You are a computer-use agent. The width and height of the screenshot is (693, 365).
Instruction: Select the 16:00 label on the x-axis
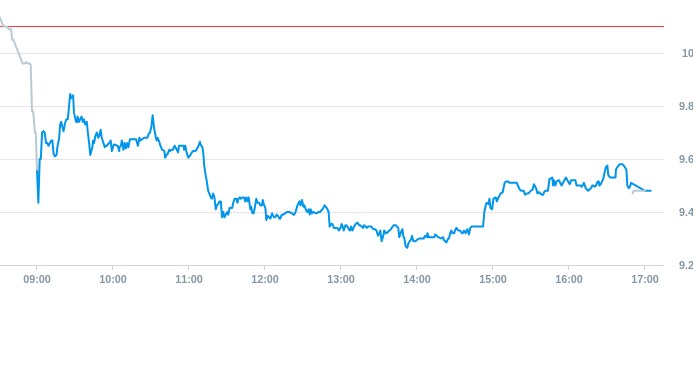click(x=569, y=279)
